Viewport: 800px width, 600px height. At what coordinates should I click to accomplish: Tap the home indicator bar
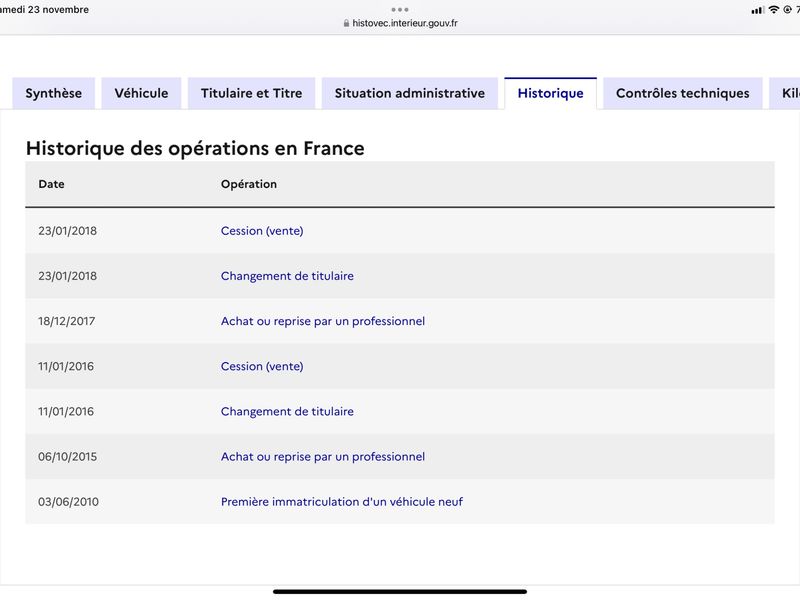(400, 592)
